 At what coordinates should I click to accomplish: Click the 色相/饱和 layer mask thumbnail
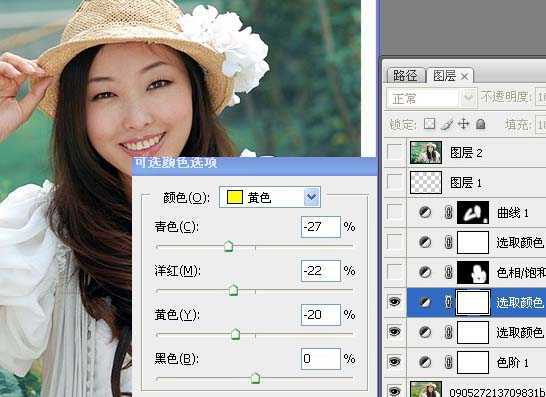[x=473, y=272]
